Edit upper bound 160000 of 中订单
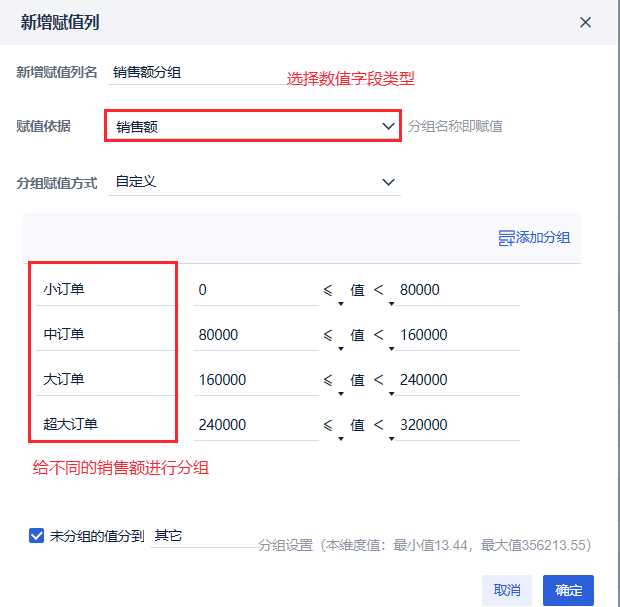Image resolution: width=620 pixels, height=607 pixels. [x=457, y=335]
